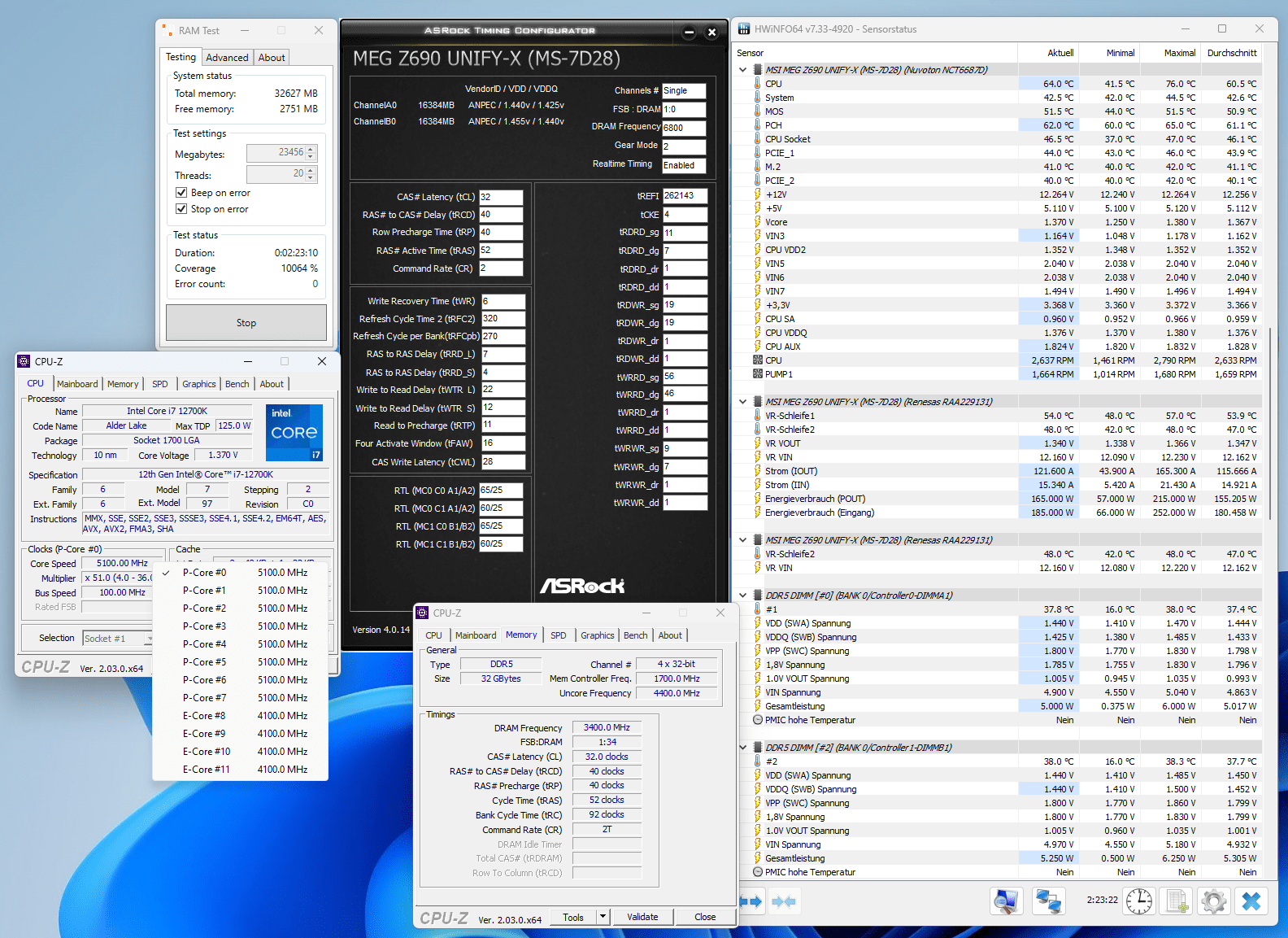Click HWiNFO log file add icon
This screenshot has width=1288, height=938.
pyautogui.click(x=1177, y=901)
